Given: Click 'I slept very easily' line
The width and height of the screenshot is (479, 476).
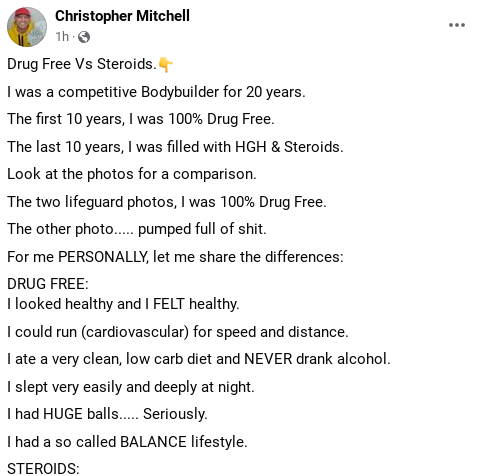Looking at the screenshot, I should (131, 387).
